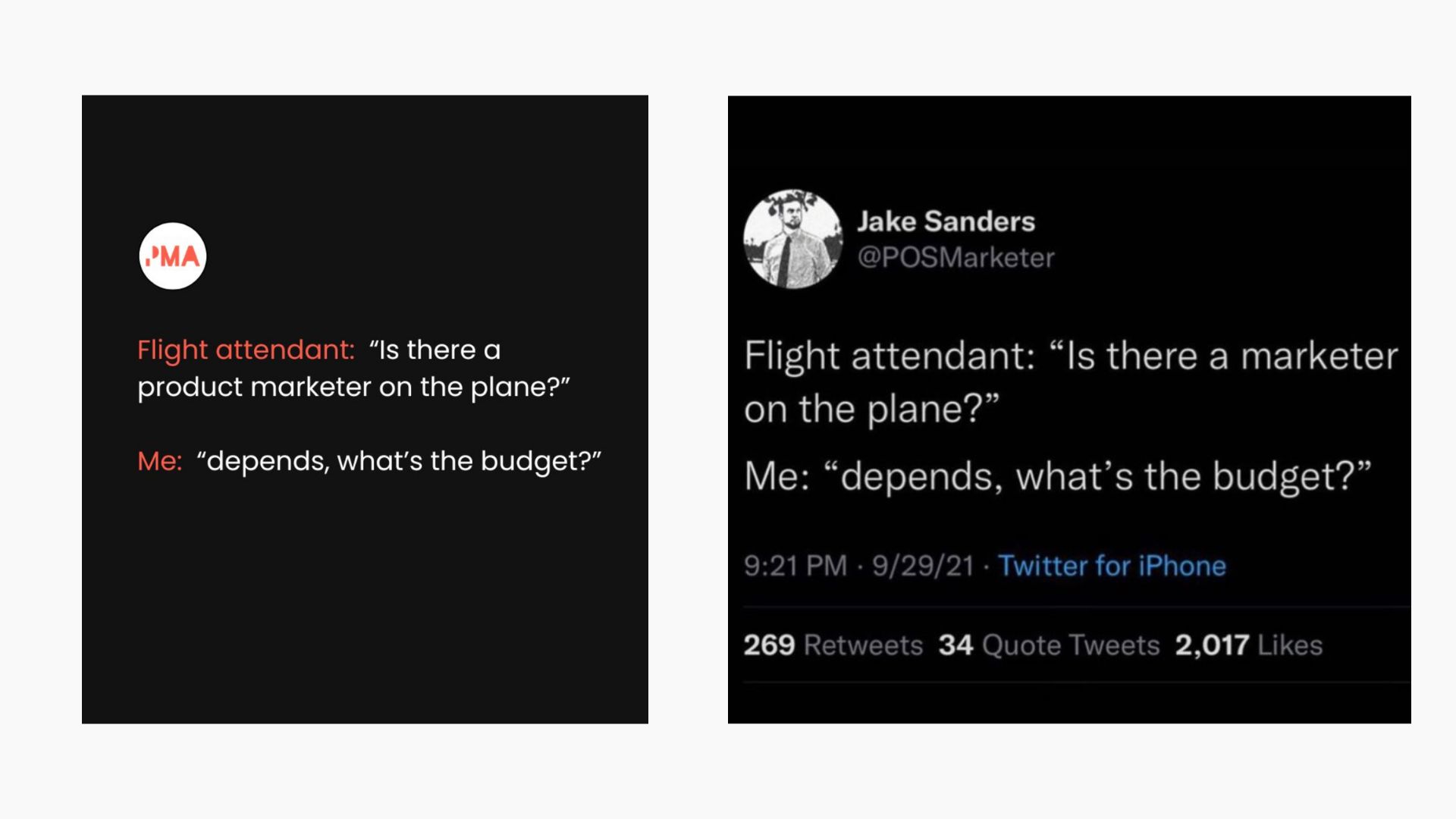Click the tweet's "on the plane?" line
This screenshot has height=819, width=1456.
[x=871, y=409]
